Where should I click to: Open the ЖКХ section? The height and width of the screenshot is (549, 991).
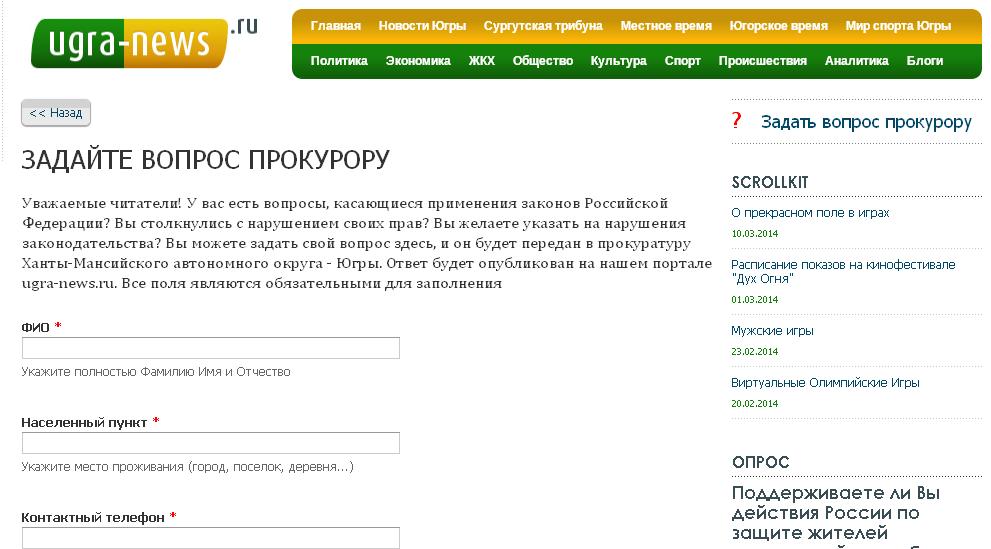tap(481, 61)
